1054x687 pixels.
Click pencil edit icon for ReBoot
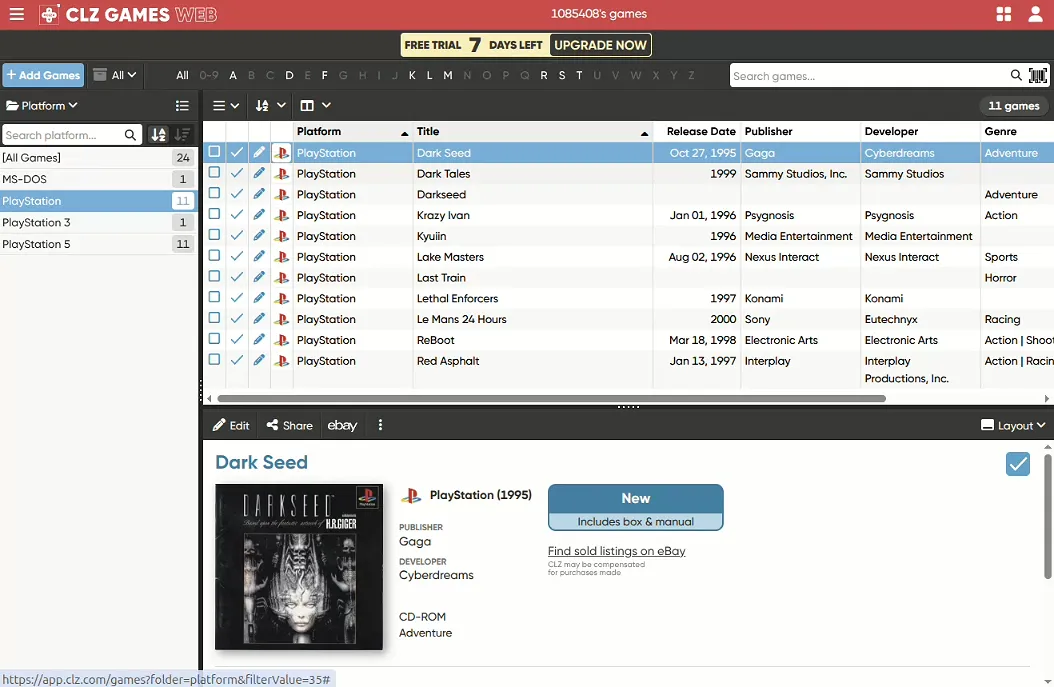(x=259, y=339)
